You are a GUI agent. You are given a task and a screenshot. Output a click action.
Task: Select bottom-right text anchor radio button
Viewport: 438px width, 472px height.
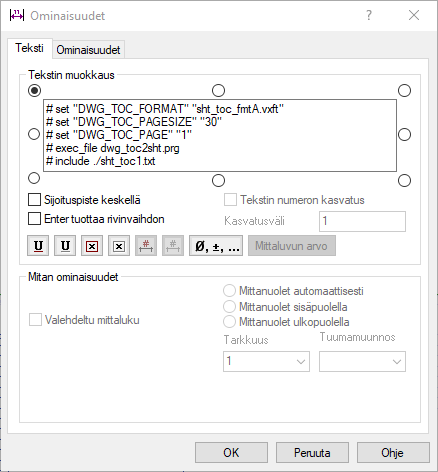tap(405, 181)
